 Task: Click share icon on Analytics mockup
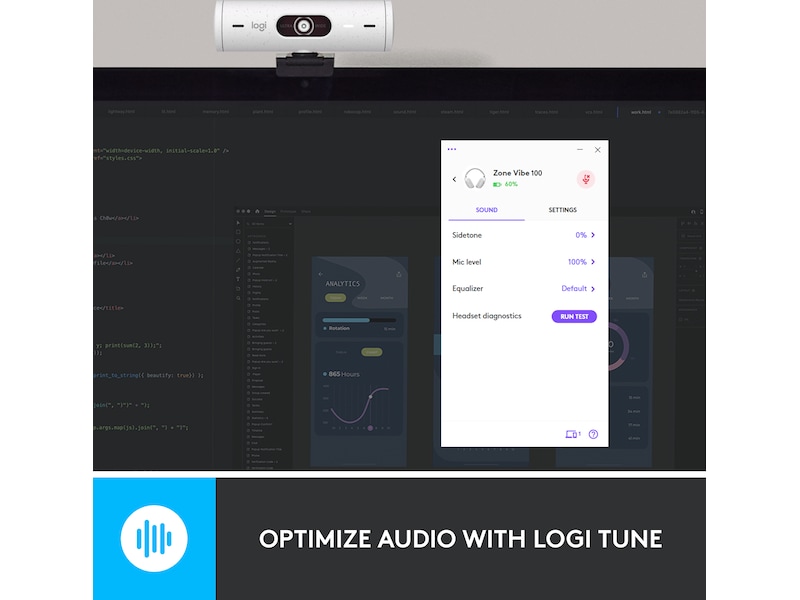[399, 273]
